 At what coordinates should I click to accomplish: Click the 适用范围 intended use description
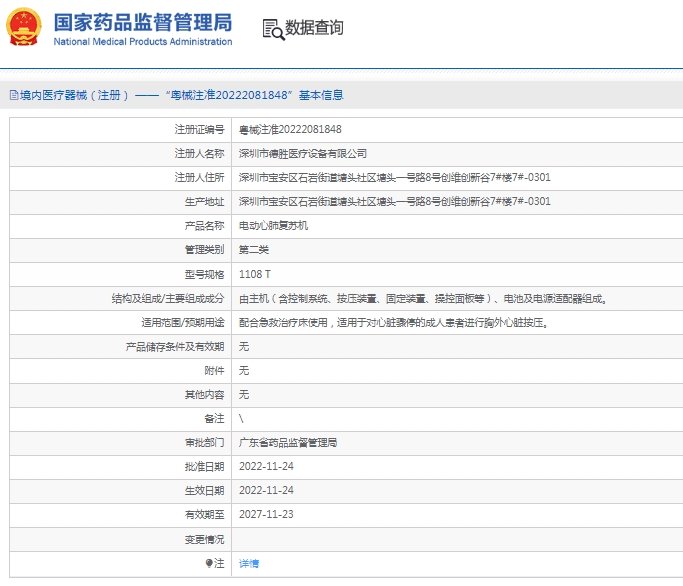[x=393, y=322]
